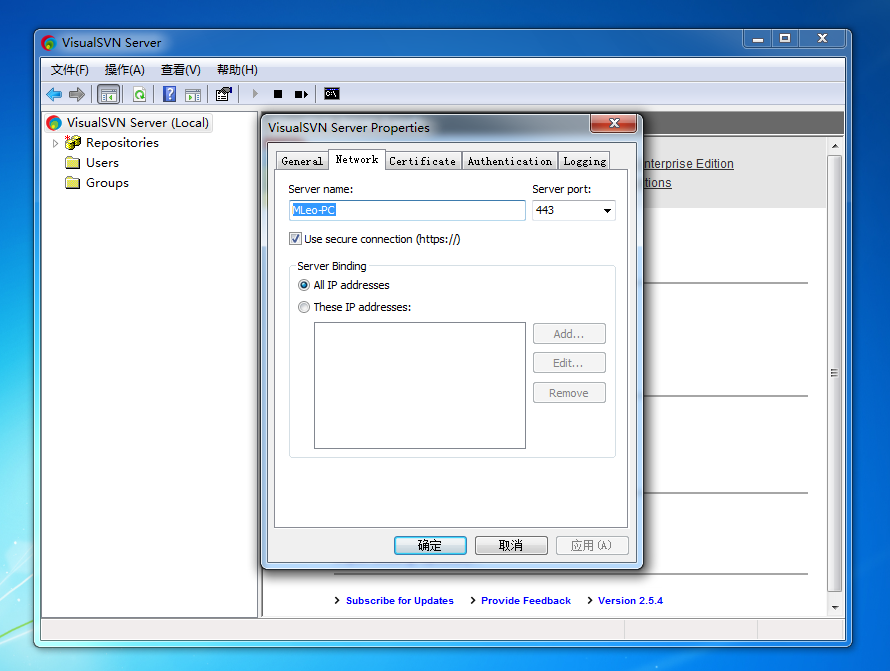
Task: Click the 取消 button
Action: click(x=511, y=546)
